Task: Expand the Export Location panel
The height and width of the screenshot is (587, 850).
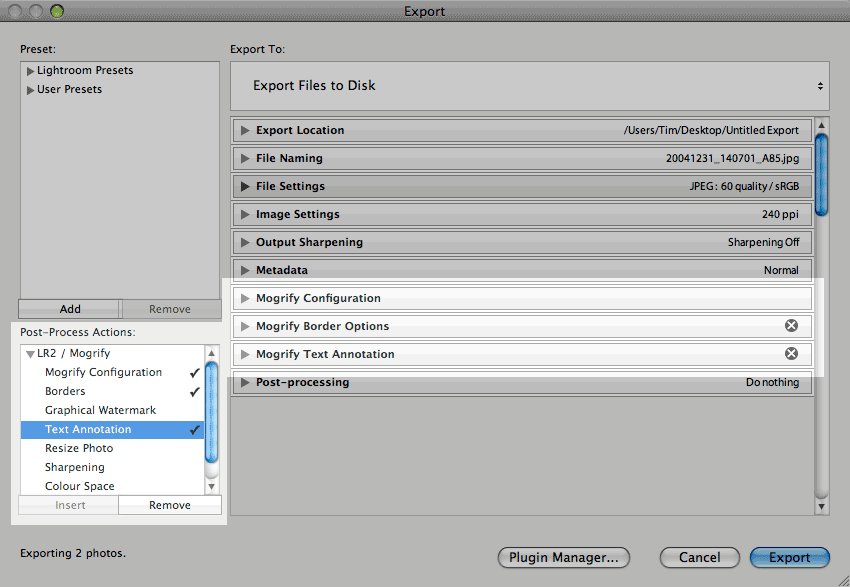Action: [245, 130]
